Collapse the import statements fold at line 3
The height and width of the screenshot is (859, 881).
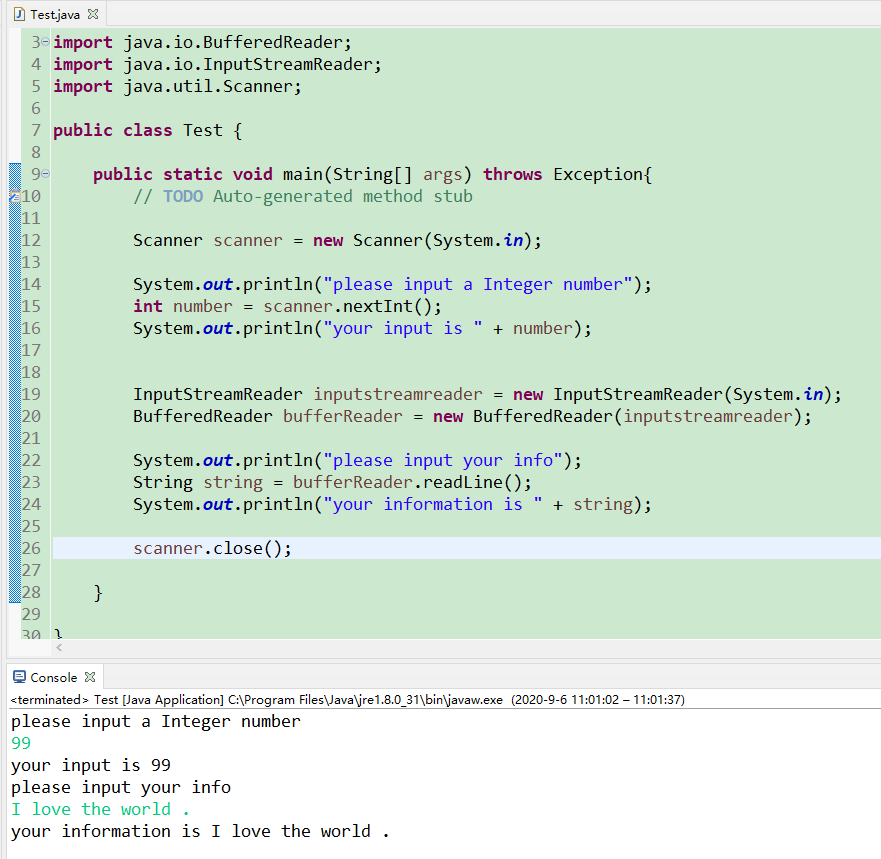point(47,42)
